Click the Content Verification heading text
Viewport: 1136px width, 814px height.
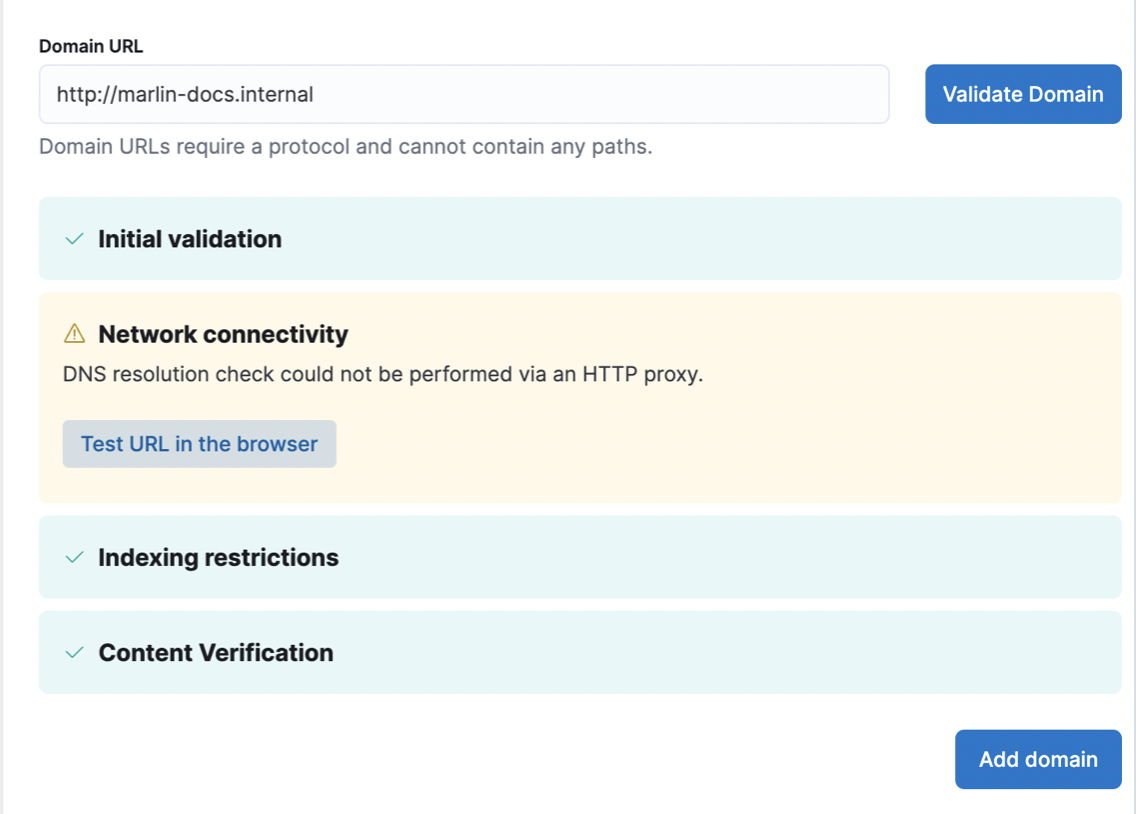[215, 652]
